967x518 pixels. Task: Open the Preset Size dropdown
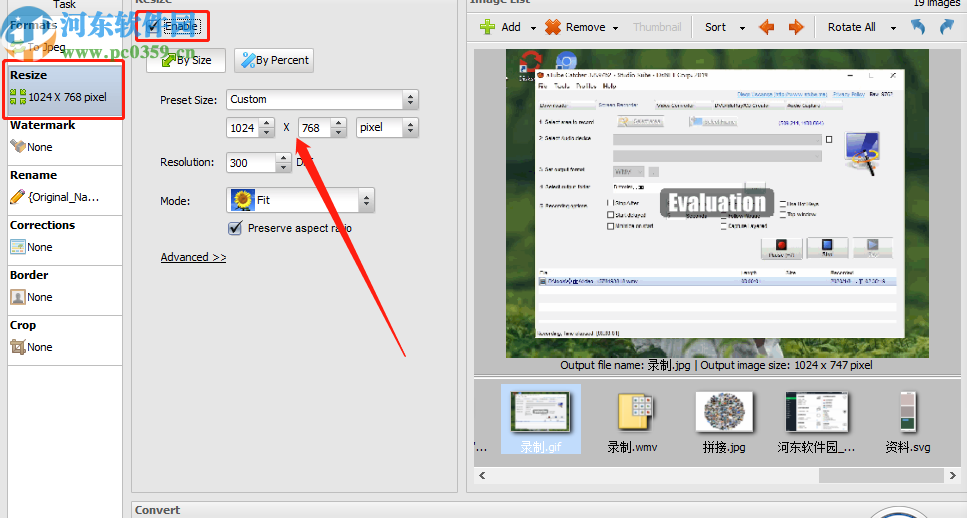323,99
